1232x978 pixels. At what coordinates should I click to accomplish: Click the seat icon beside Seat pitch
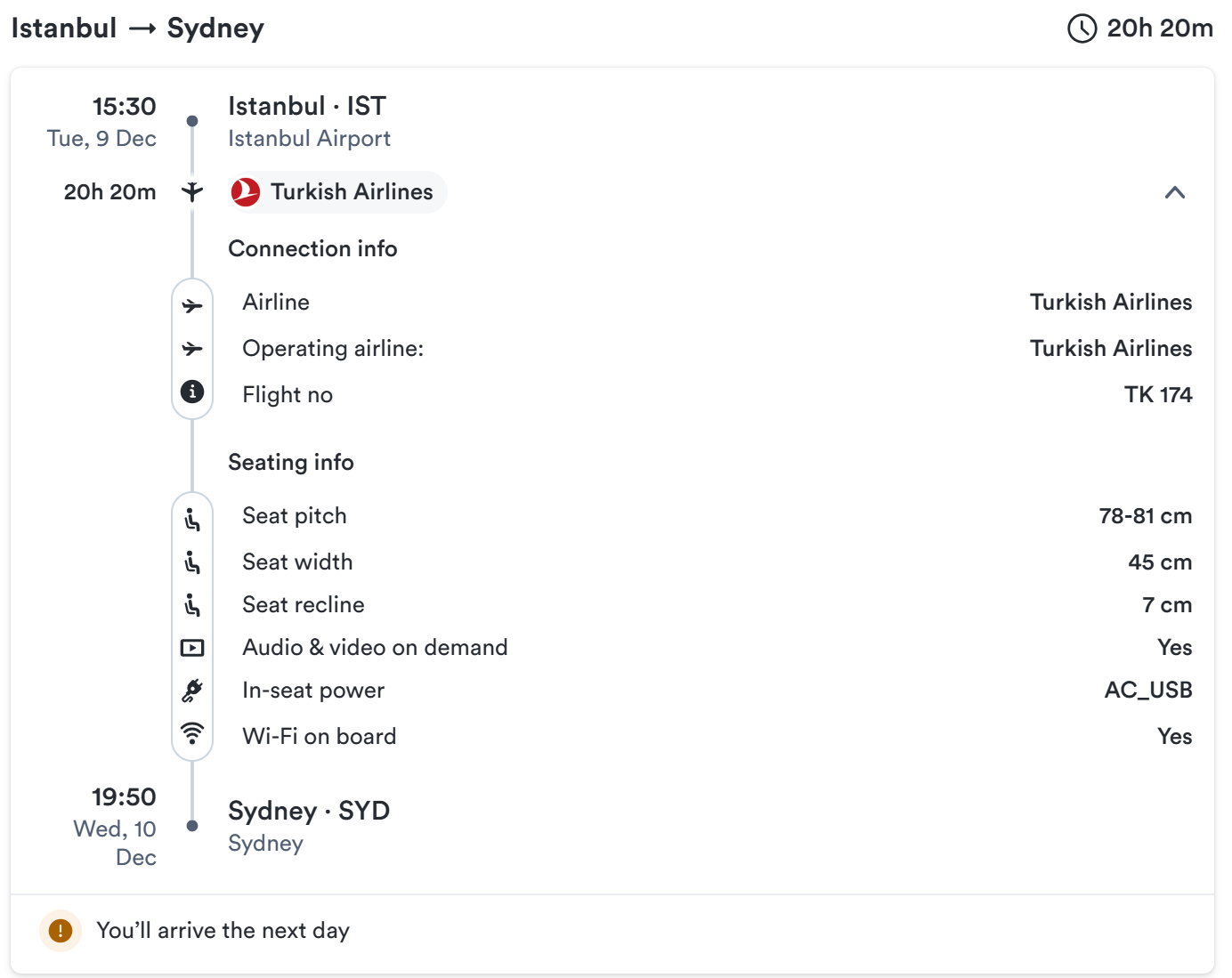pyautogui.click(x=192, y=520)
